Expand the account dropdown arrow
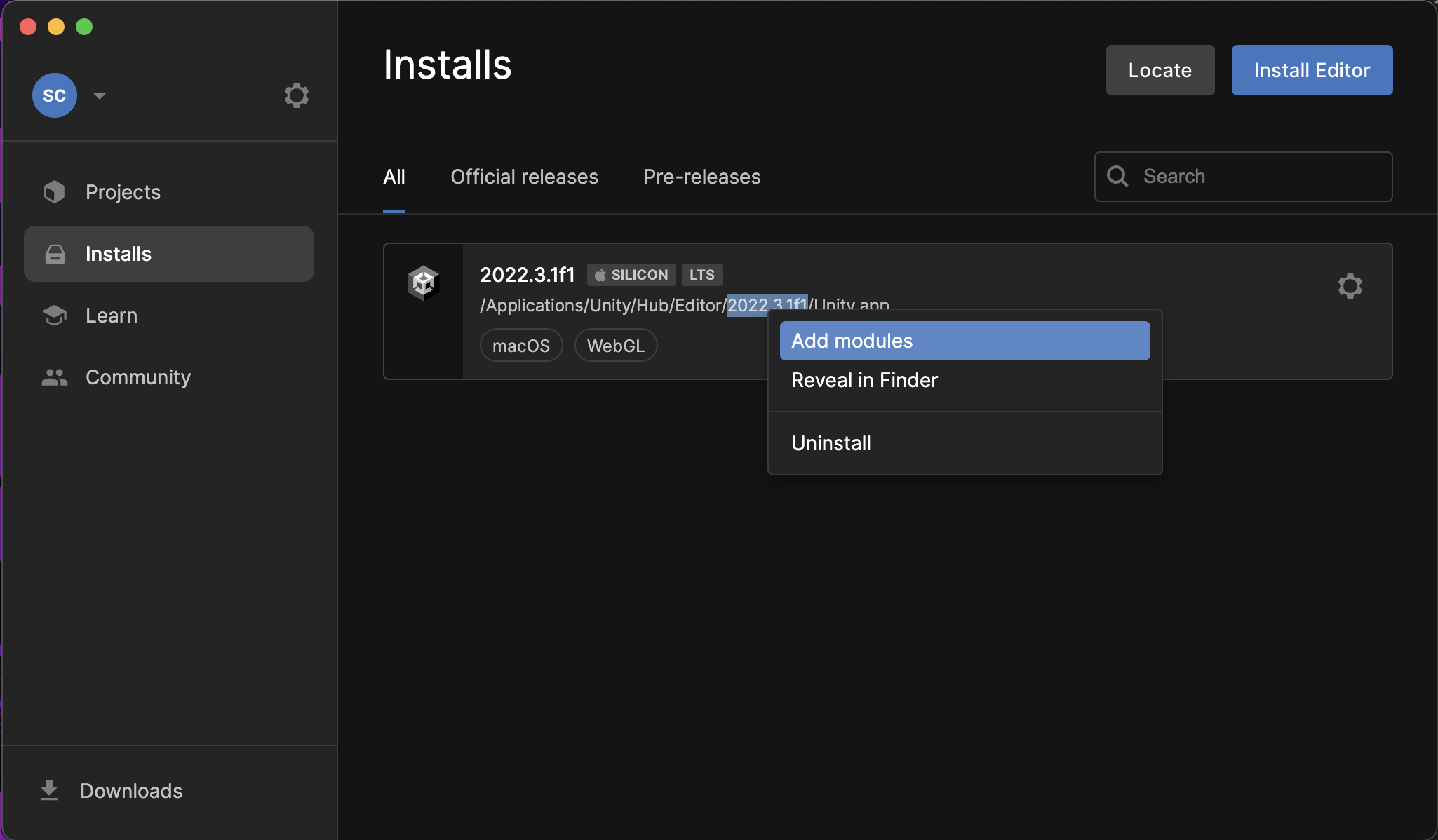The height and width of the screenshot is (840, 1438). (100, 95)
